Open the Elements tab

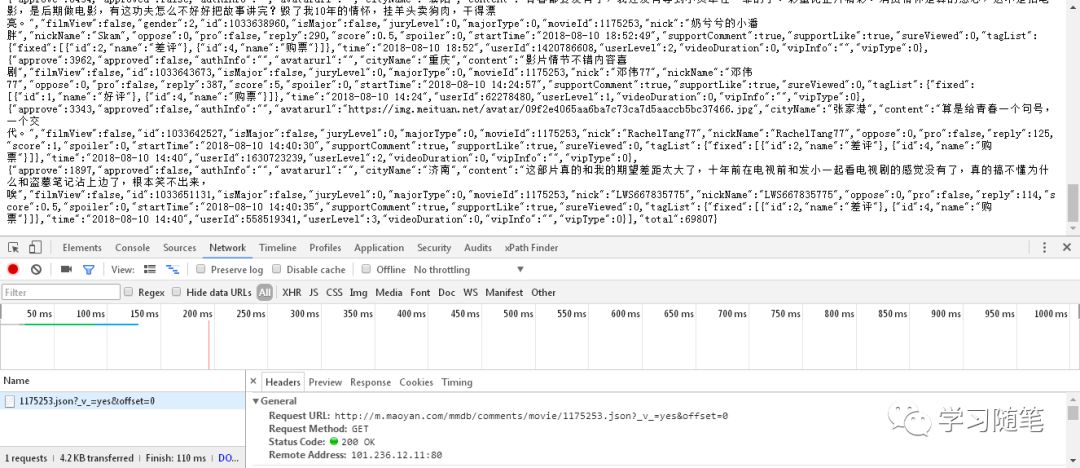[82, 247]
